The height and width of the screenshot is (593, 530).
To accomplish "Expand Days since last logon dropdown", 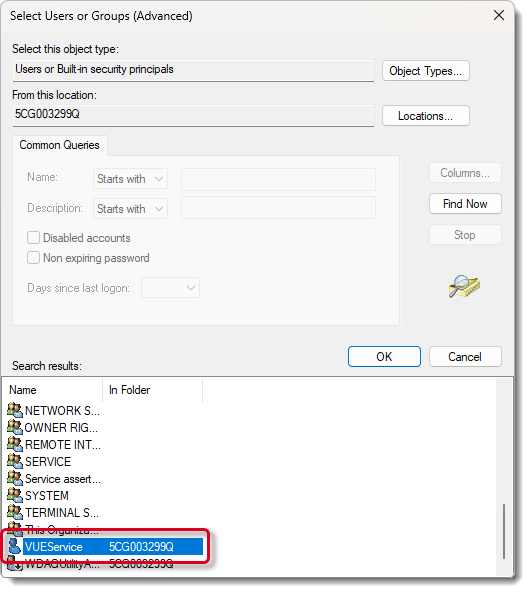I will [170, 288].
